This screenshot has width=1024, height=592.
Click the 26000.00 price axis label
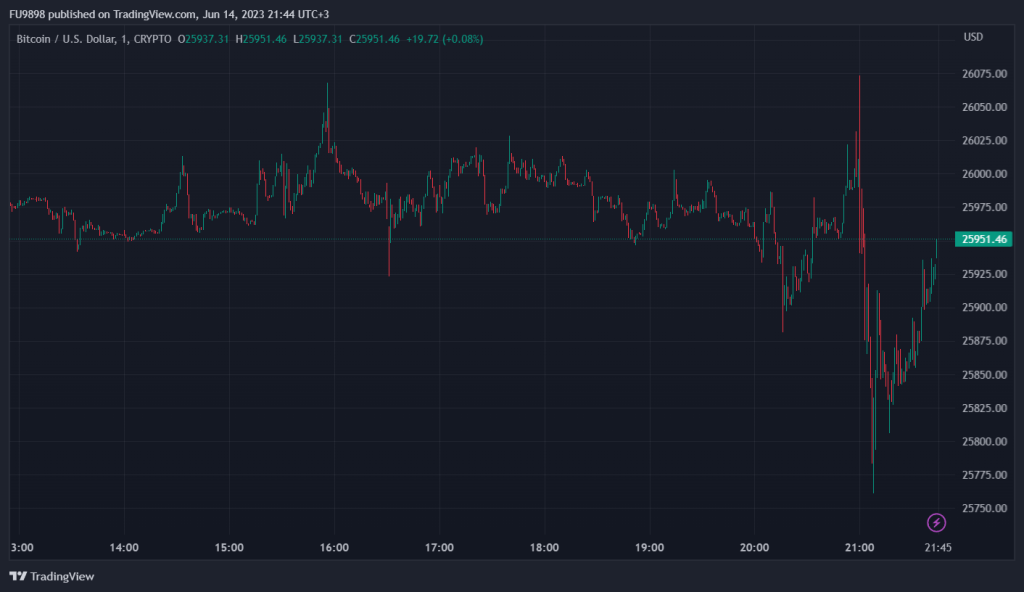(984, 174)
